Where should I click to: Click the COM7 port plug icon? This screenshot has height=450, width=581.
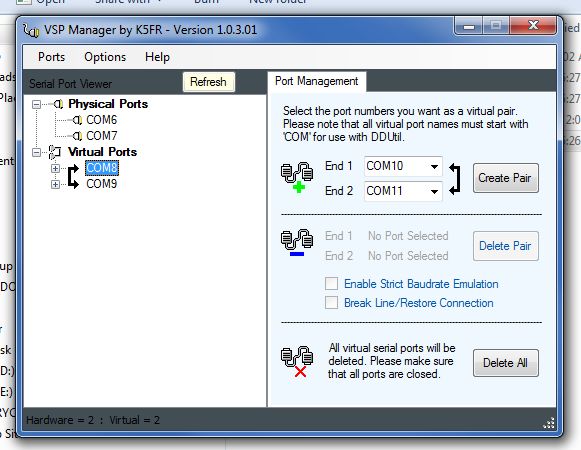pos(77,136)
